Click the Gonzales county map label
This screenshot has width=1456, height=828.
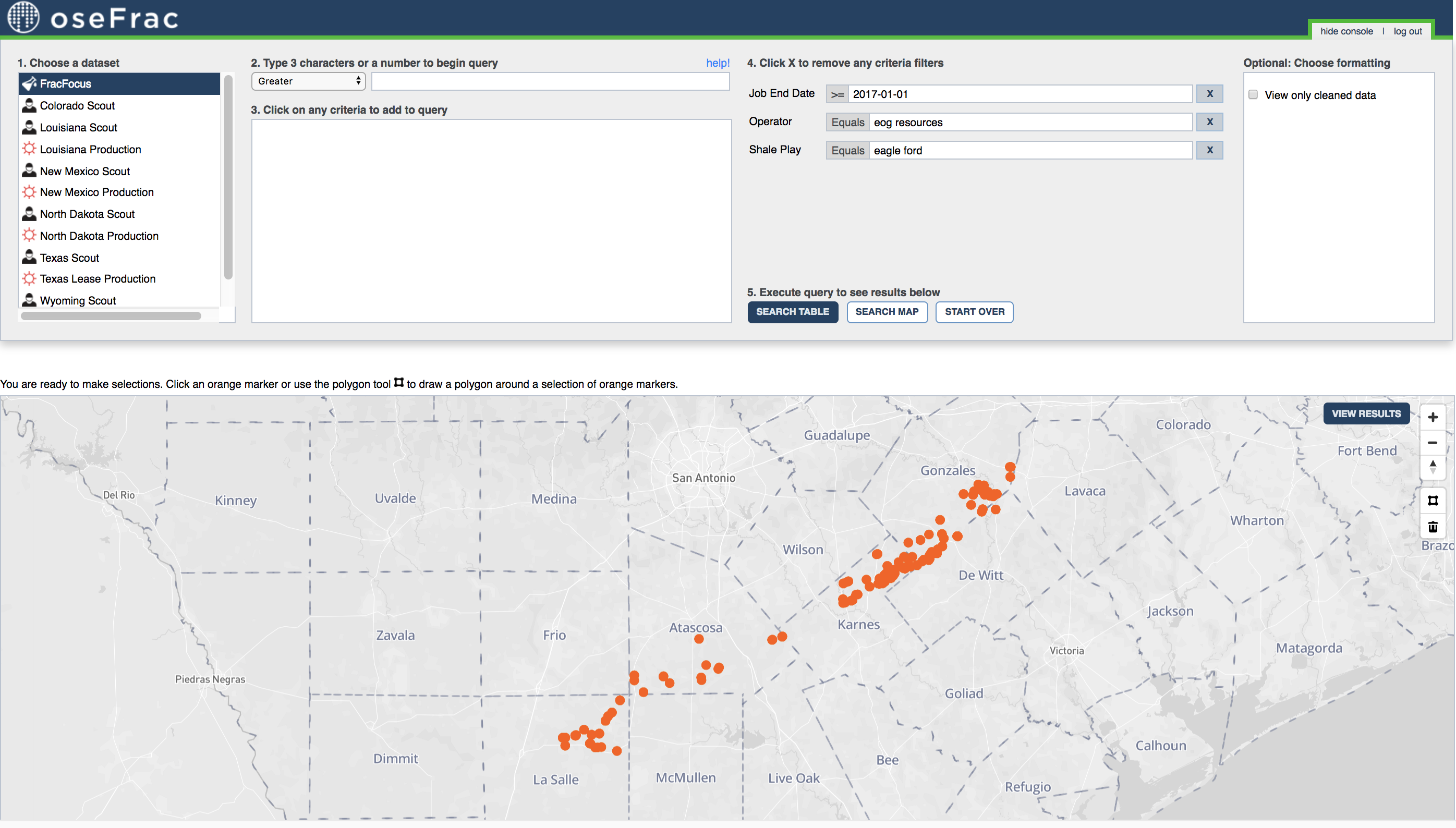click(x=948, y=470)
